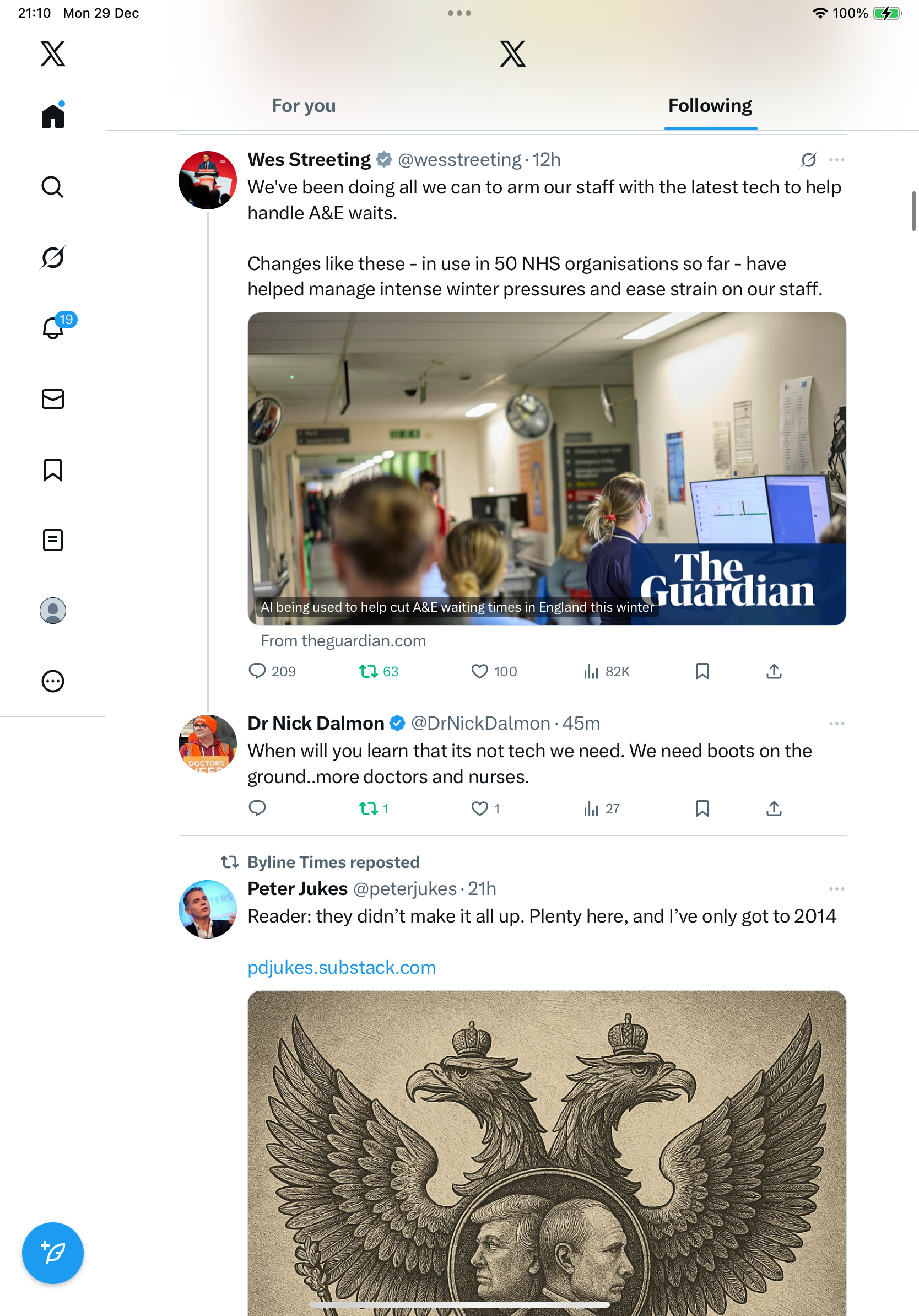This screenshot has width=919, height=1316.
Task: Open more options on Wes Streeting's post
Action: pyautogui.click(x=836, y=160)
